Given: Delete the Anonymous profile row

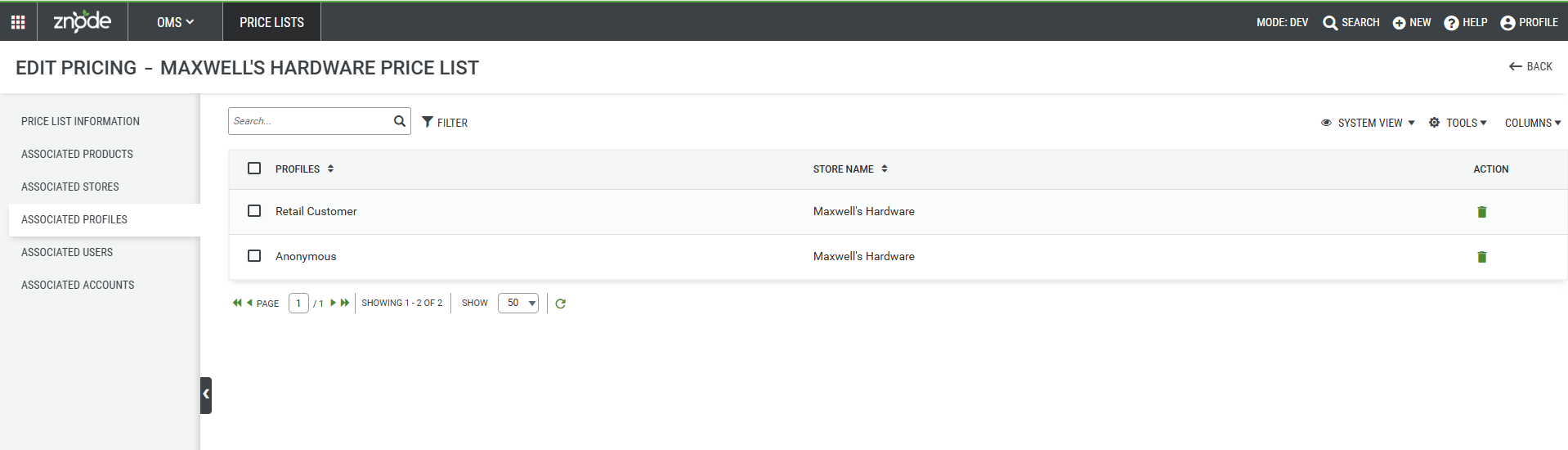Looking at the screenshot, I should click(1481, 257).
